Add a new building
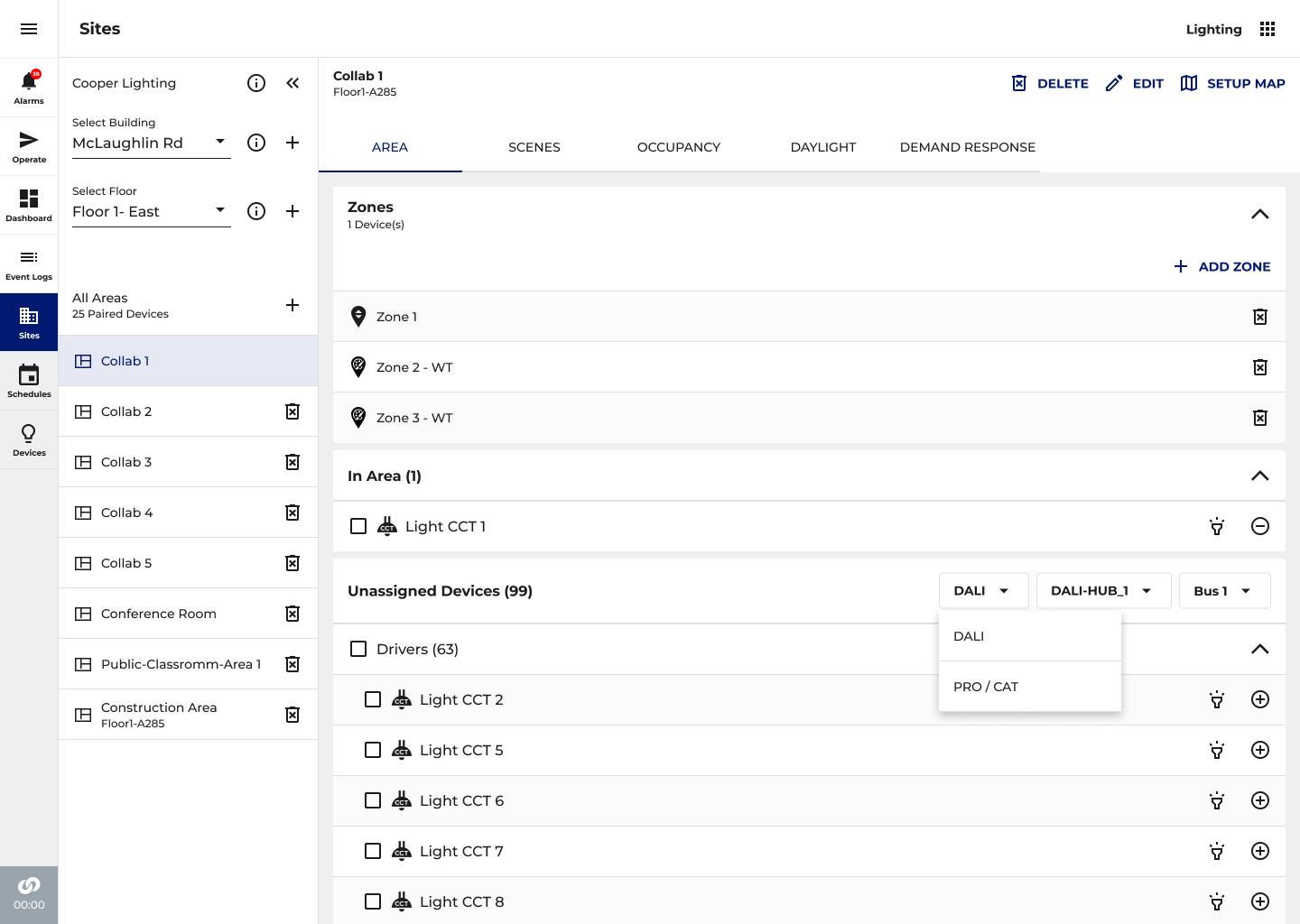Viewport: 1300px width, 924px height. [292, 143]
